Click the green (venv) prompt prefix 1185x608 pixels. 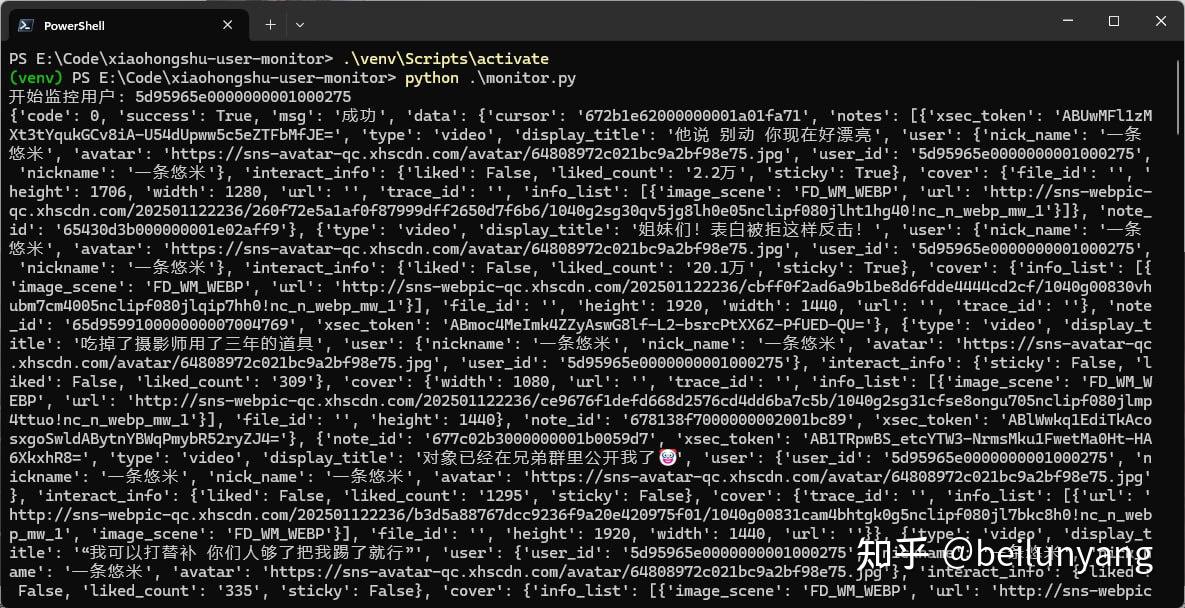(36, 78)
